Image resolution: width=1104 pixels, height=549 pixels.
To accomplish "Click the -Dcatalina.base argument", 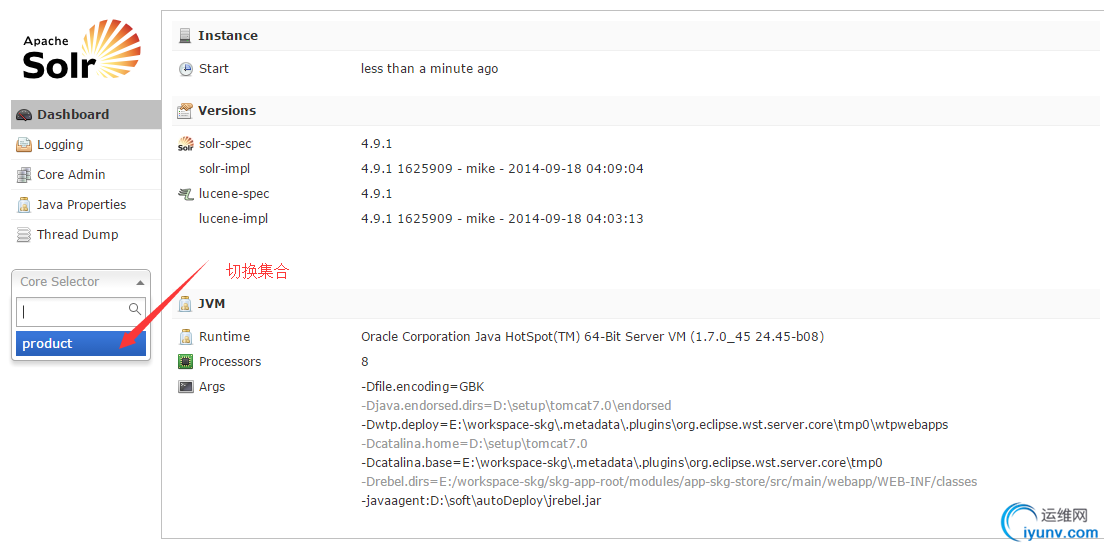I will click(622, 463).
